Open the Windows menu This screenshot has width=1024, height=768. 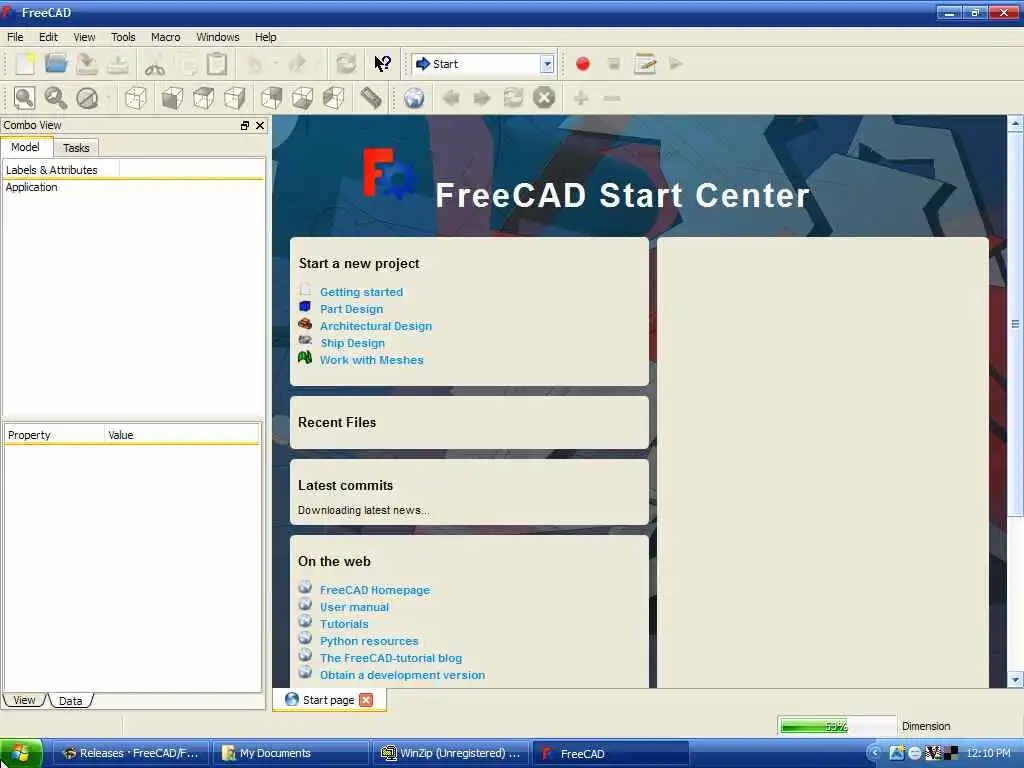pos(218,37)
